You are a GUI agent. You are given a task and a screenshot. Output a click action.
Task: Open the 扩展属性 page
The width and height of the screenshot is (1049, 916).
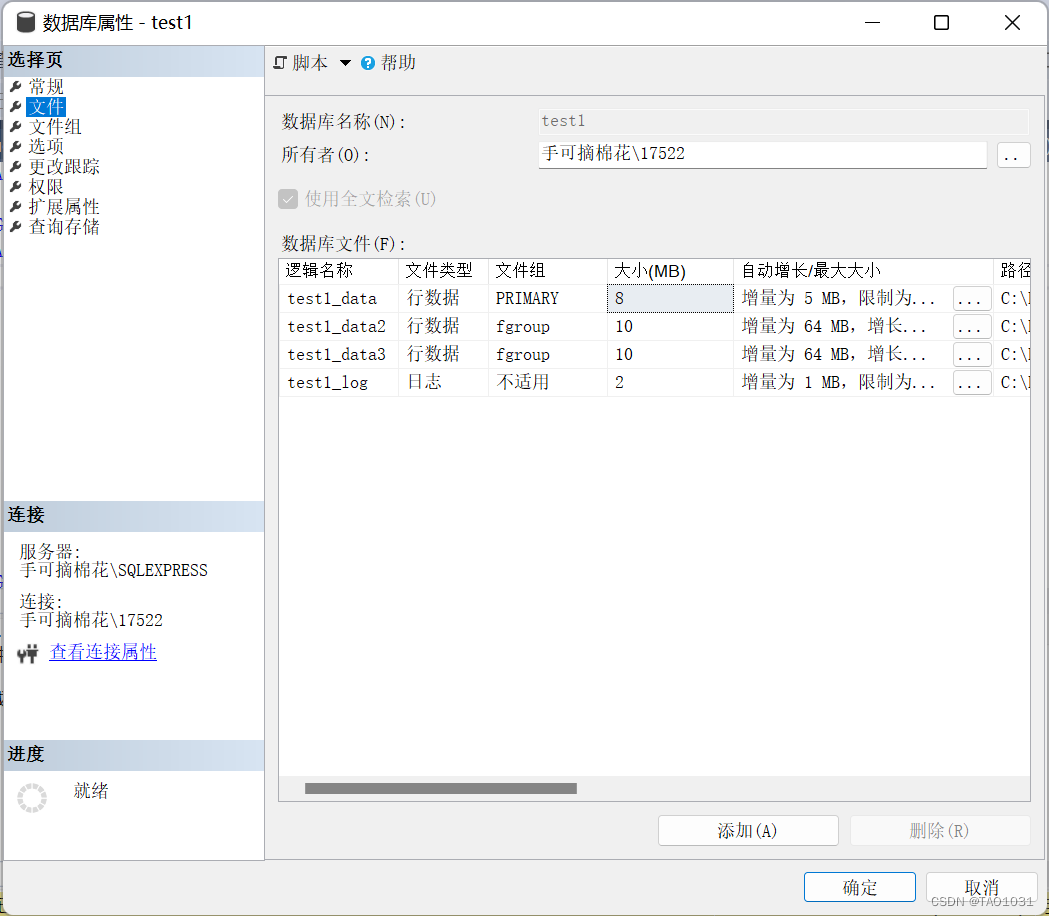pos(64,207)
